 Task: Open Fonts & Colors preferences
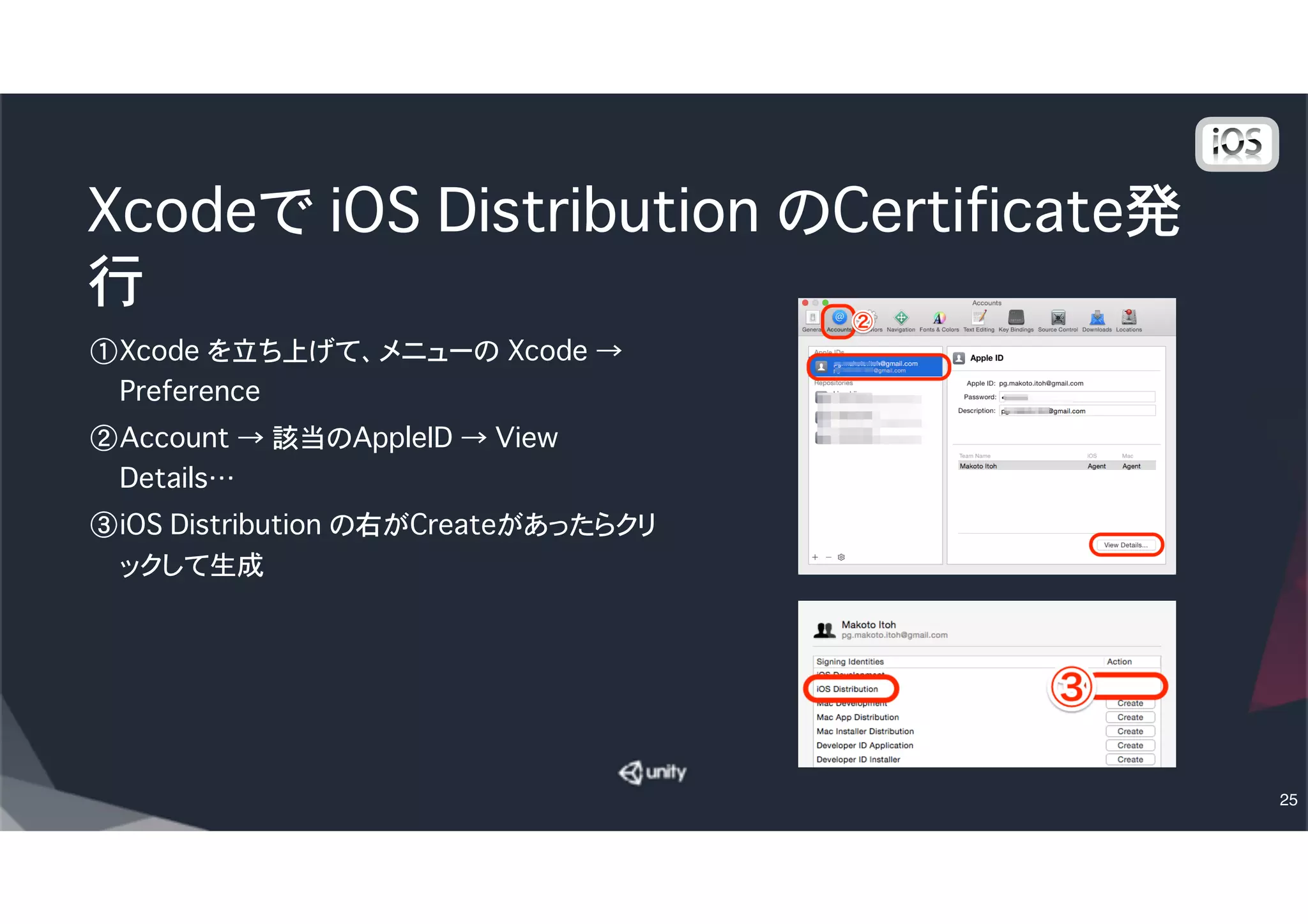939,321
